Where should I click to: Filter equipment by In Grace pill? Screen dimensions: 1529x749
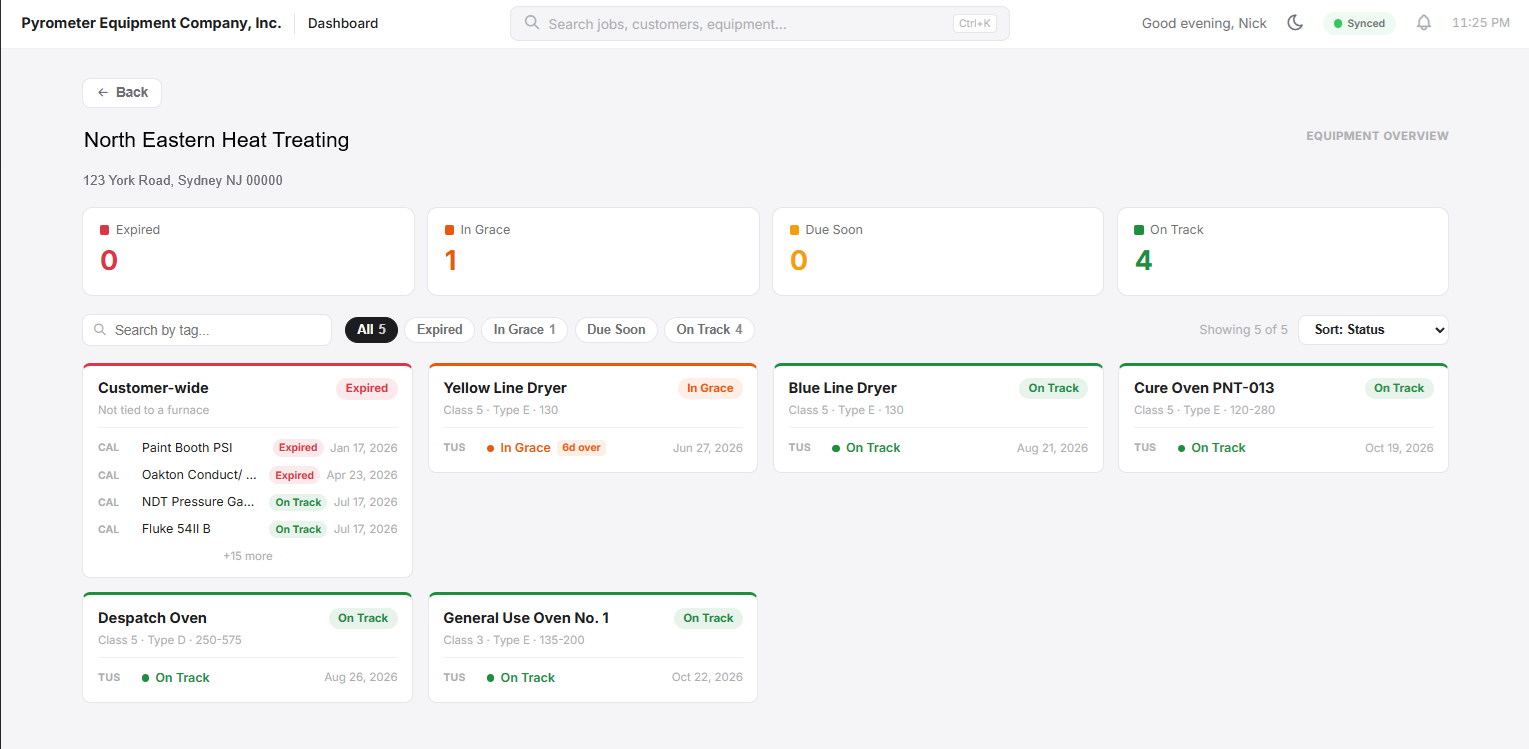pyautogui.click(x=524, y=330)
